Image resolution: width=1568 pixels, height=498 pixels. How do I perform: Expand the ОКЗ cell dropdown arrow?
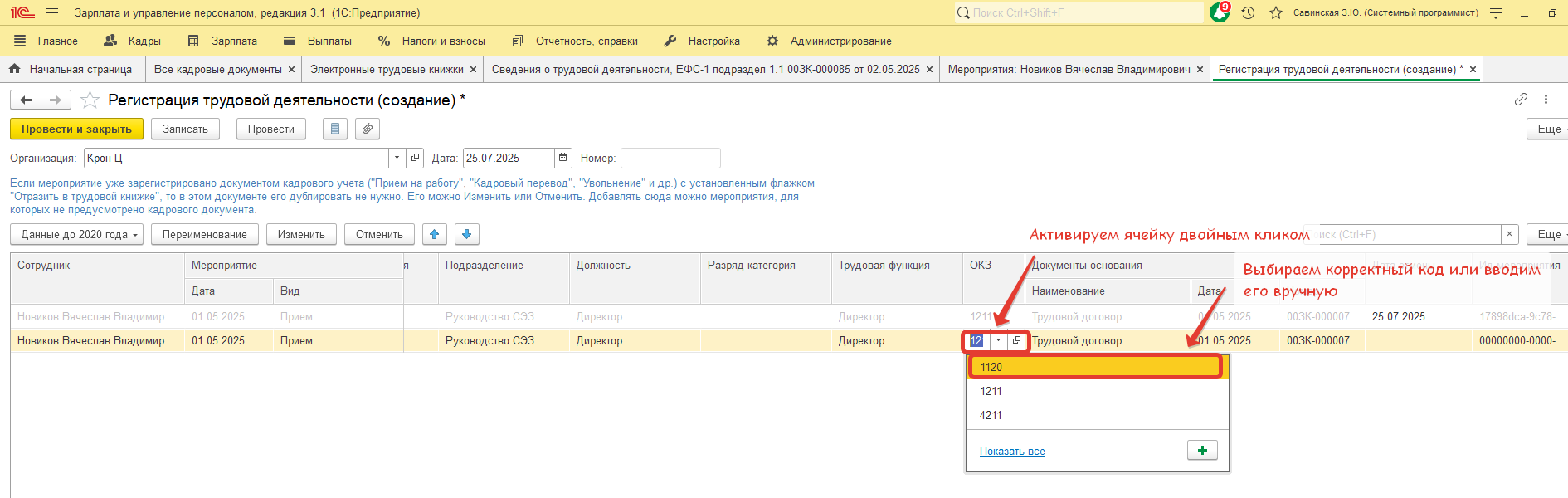click(x=998, y=340)
